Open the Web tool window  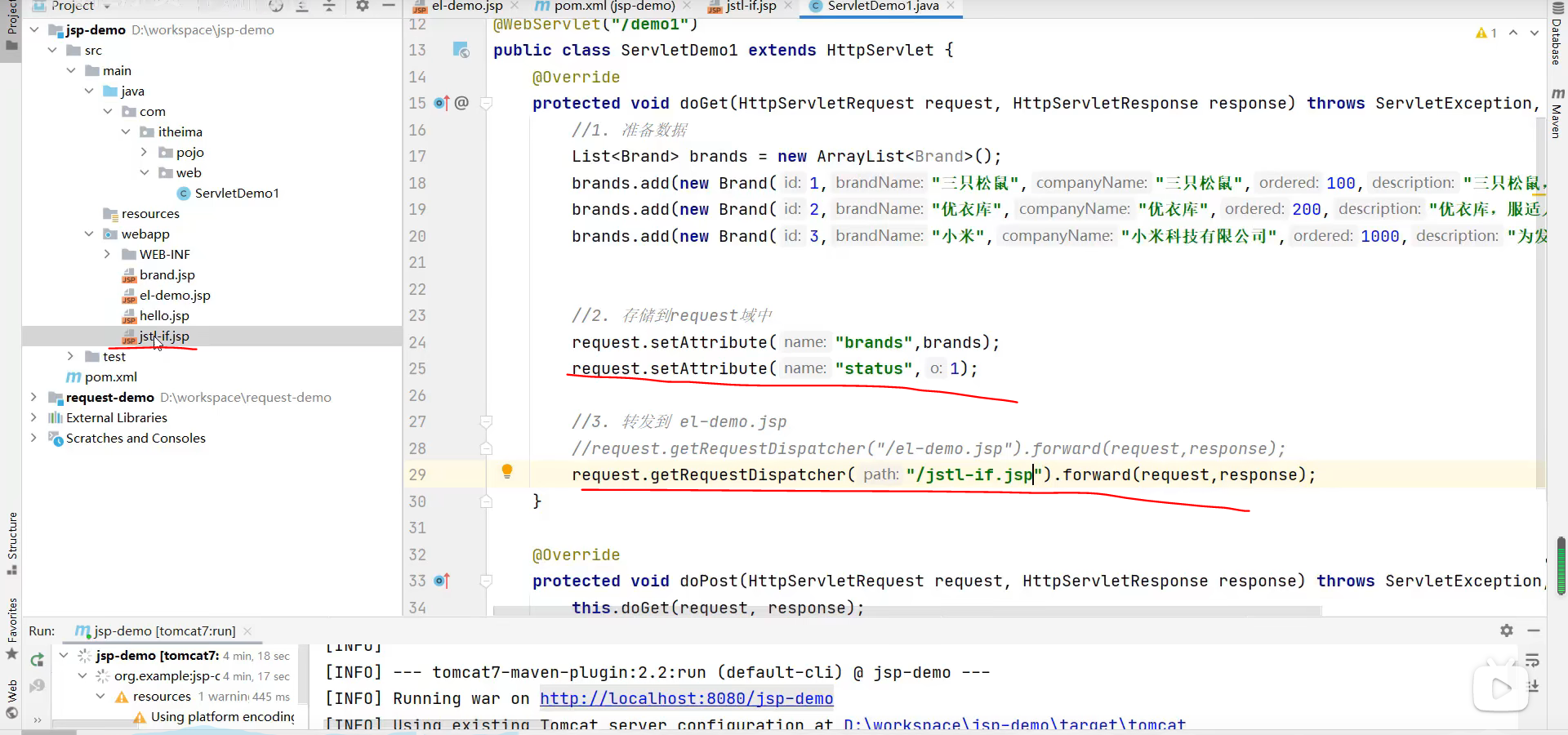click(11, 698)
